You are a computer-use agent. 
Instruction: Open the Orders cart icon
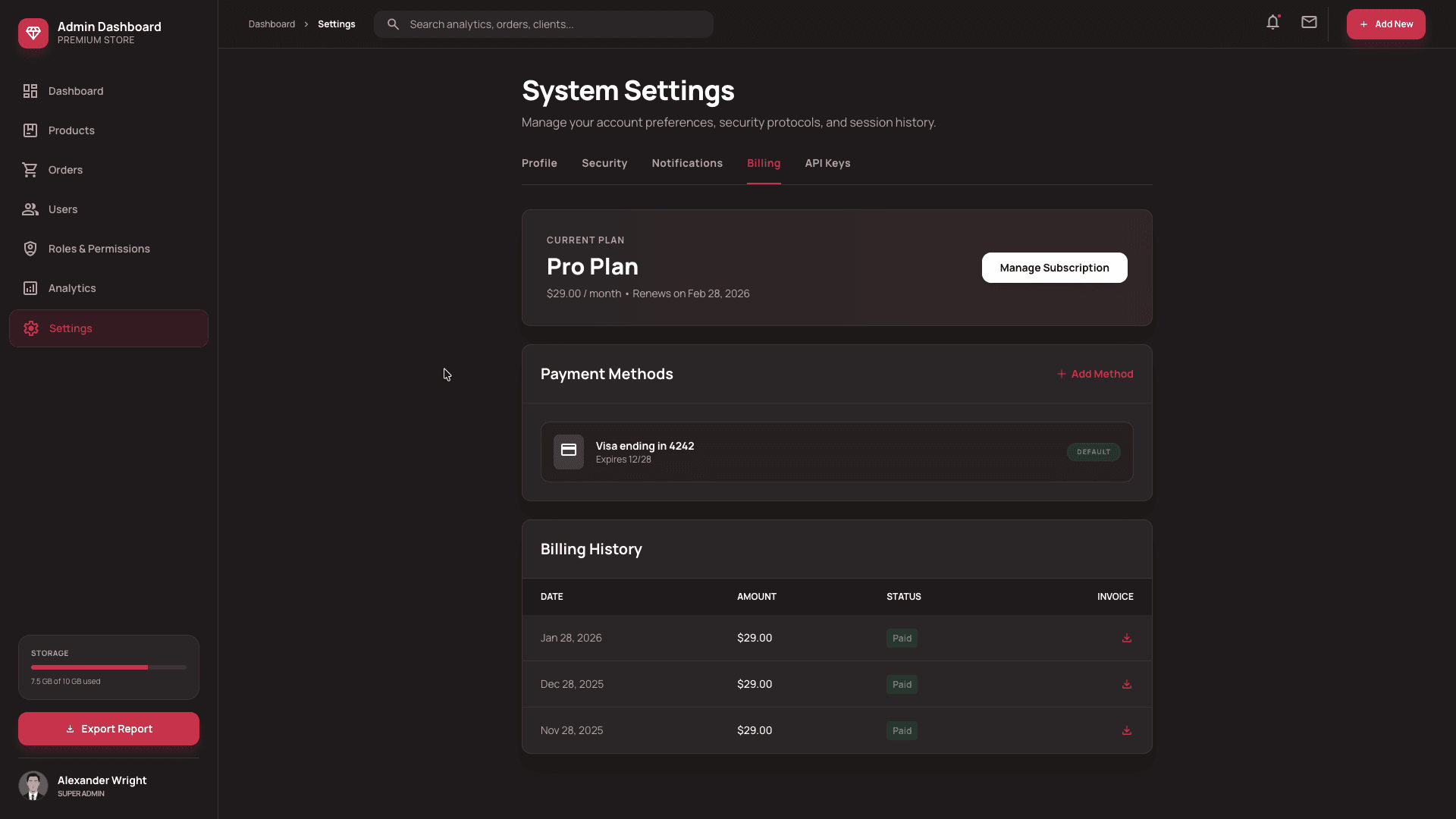click(x=30, y=169)
